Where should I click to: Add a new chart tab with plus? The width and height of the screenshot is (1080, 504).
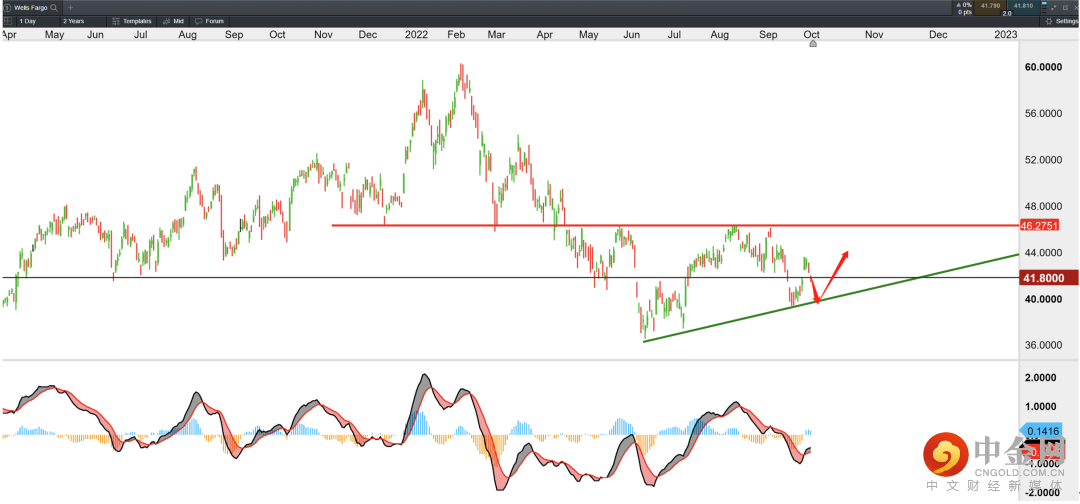[70, 8]
